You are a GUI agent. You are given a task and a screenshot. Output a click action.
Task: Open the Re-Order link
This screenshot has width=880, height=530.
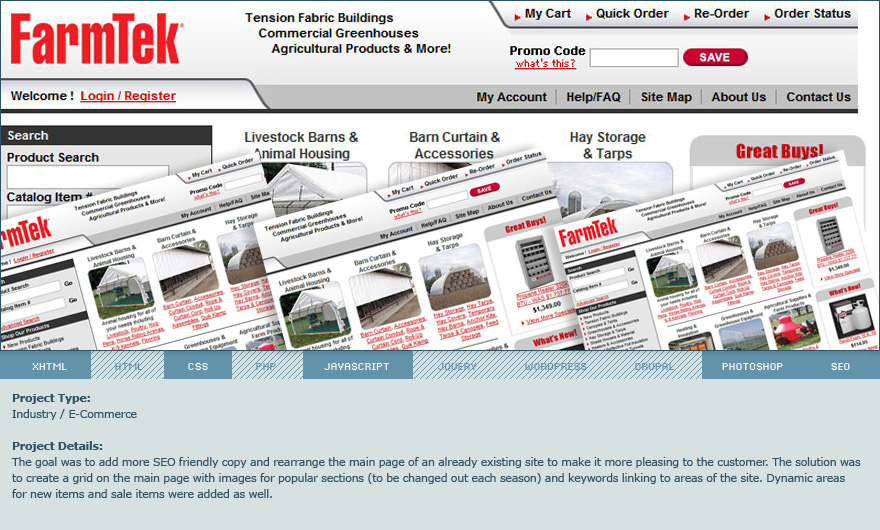point(721,13)
